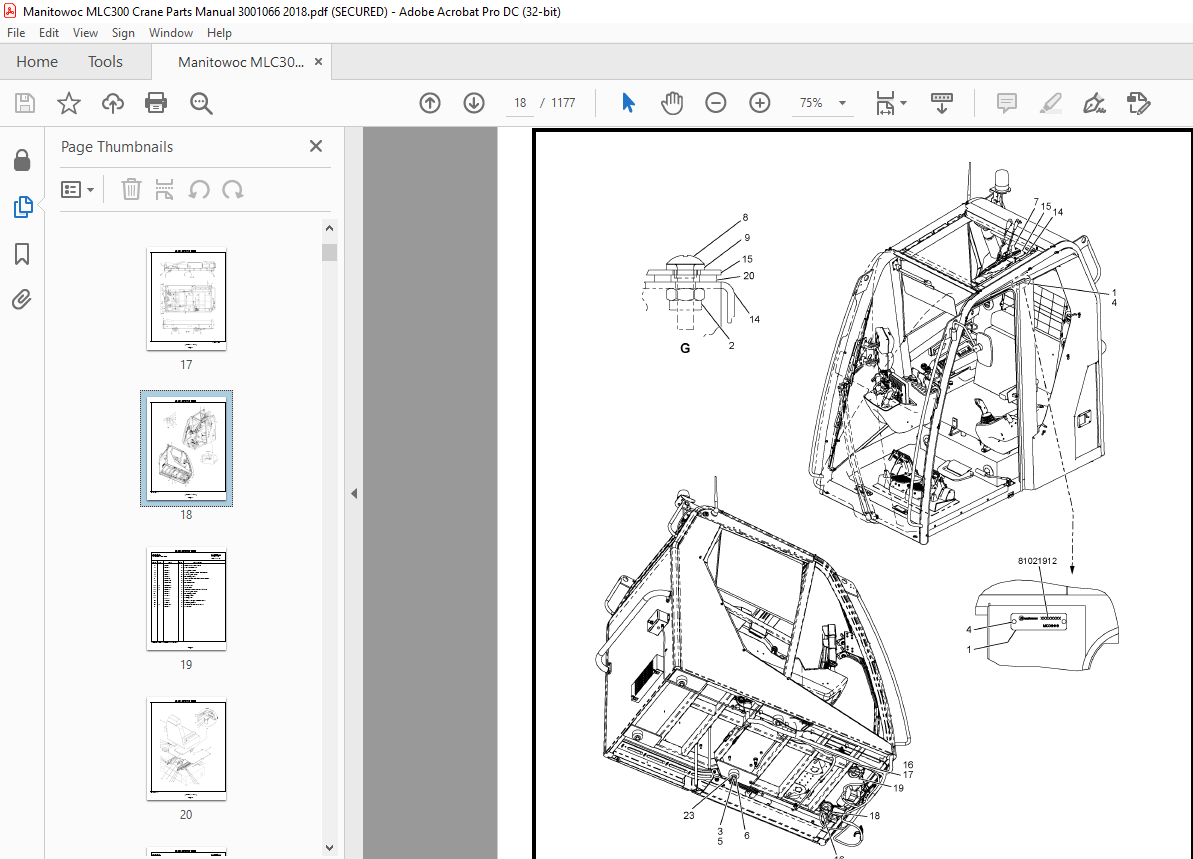The width and height of the screenshot is (1193, 859).
Task: Click the page number input field
Action: coord(520,103)
